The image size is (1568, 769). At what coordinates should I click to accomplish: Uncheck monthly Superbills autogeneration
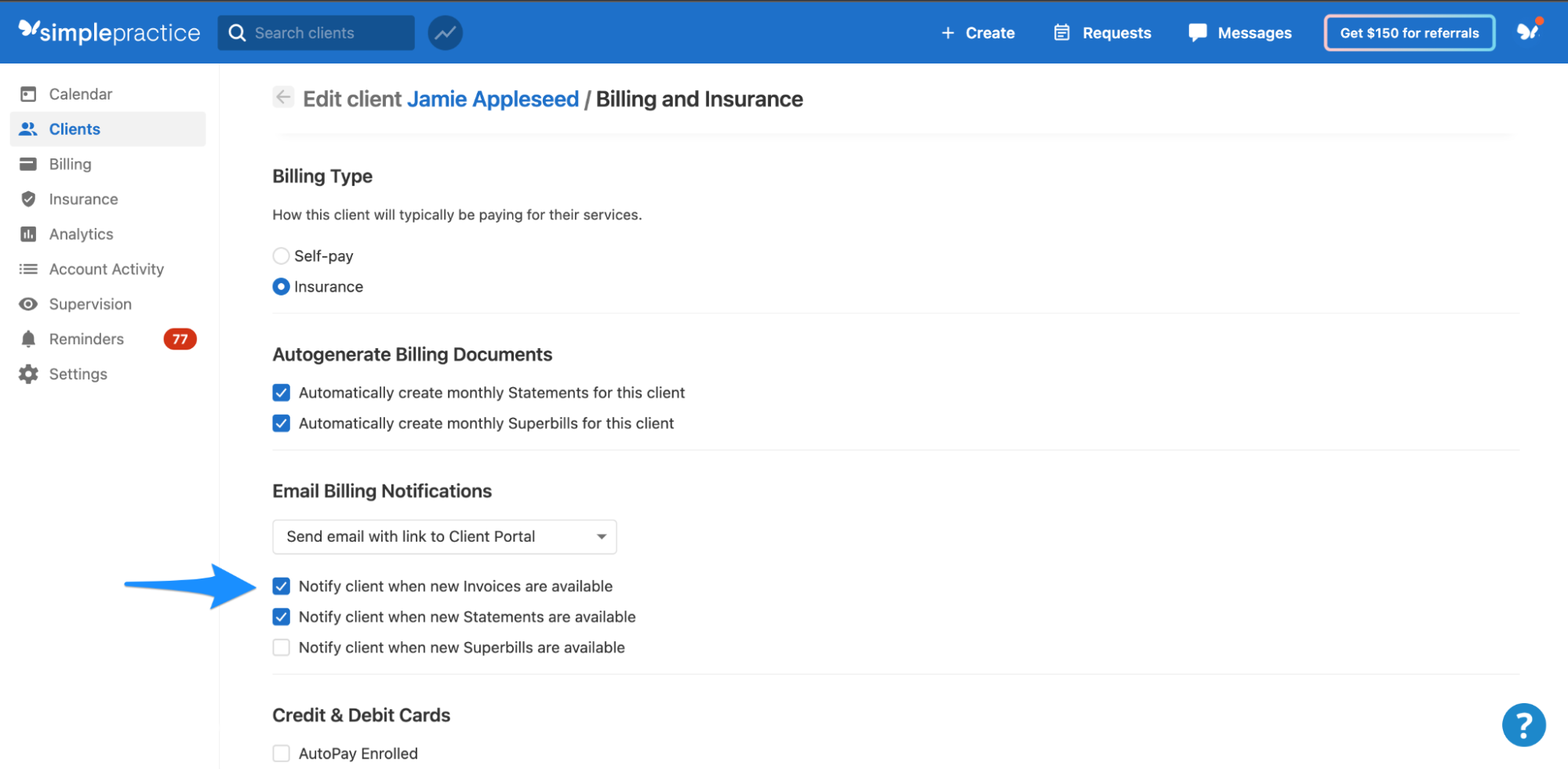281,423
